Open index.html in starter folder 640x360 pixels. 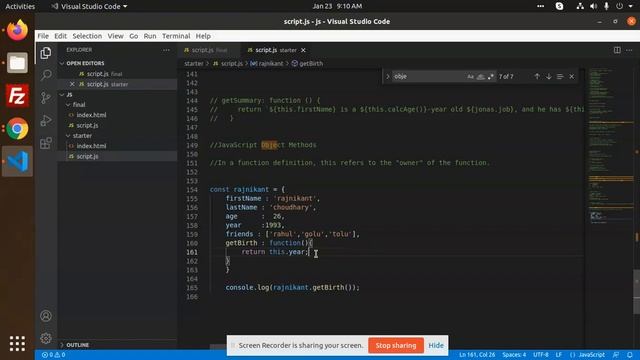(x=91, y=146)
